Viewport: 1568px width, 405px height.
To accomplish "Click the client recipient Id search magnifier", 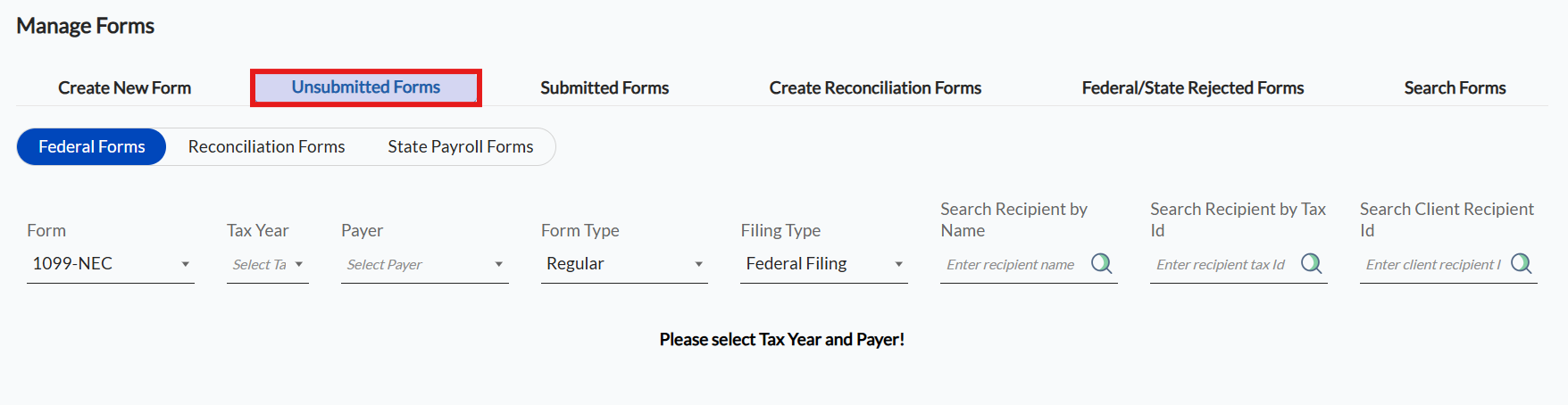I will coord(1521,263).
